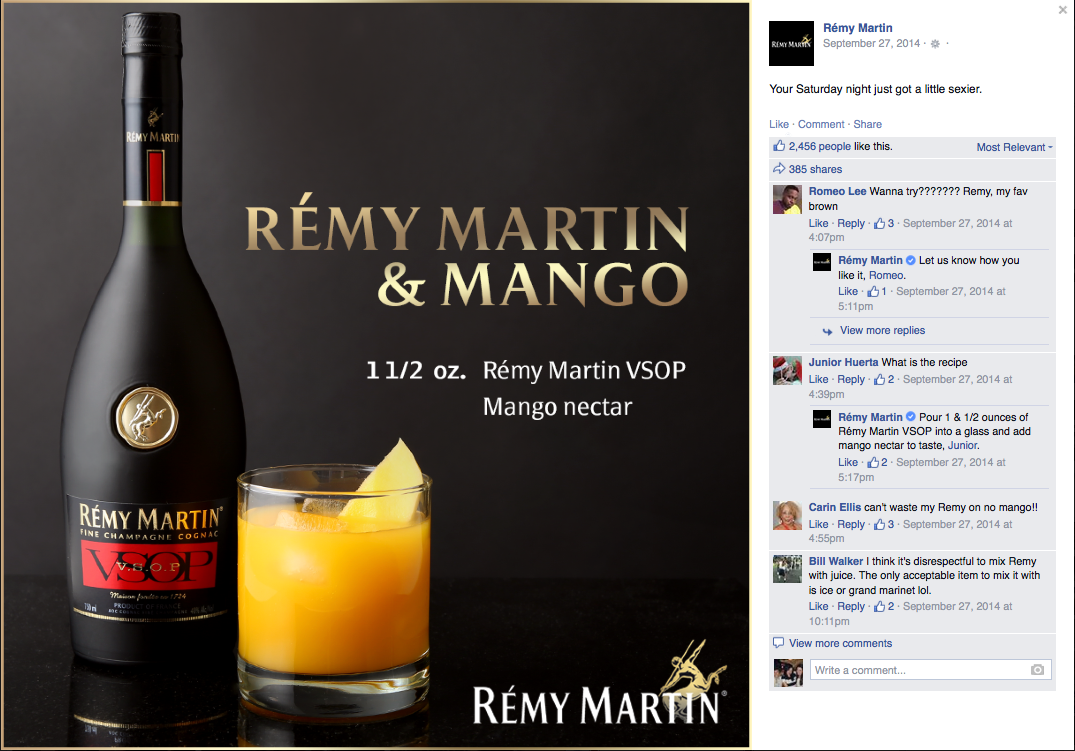This screenshot has width=1075, height=751.
Task: Click reply arrow icon beside View more replies
Action: coord(828,331)
